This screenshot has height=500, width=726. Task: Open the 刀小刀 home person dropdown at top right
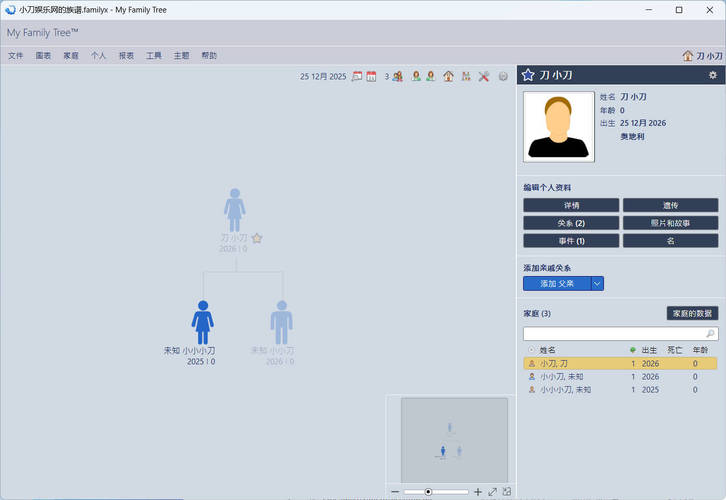[702, 56]
